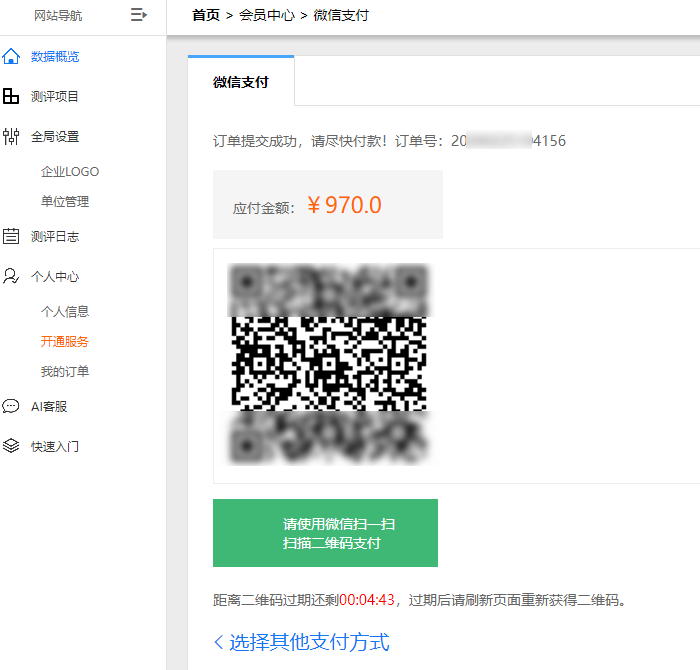Open 数据概览 in the sidebar
Screen dimensions: 700x670
point(55,57)
